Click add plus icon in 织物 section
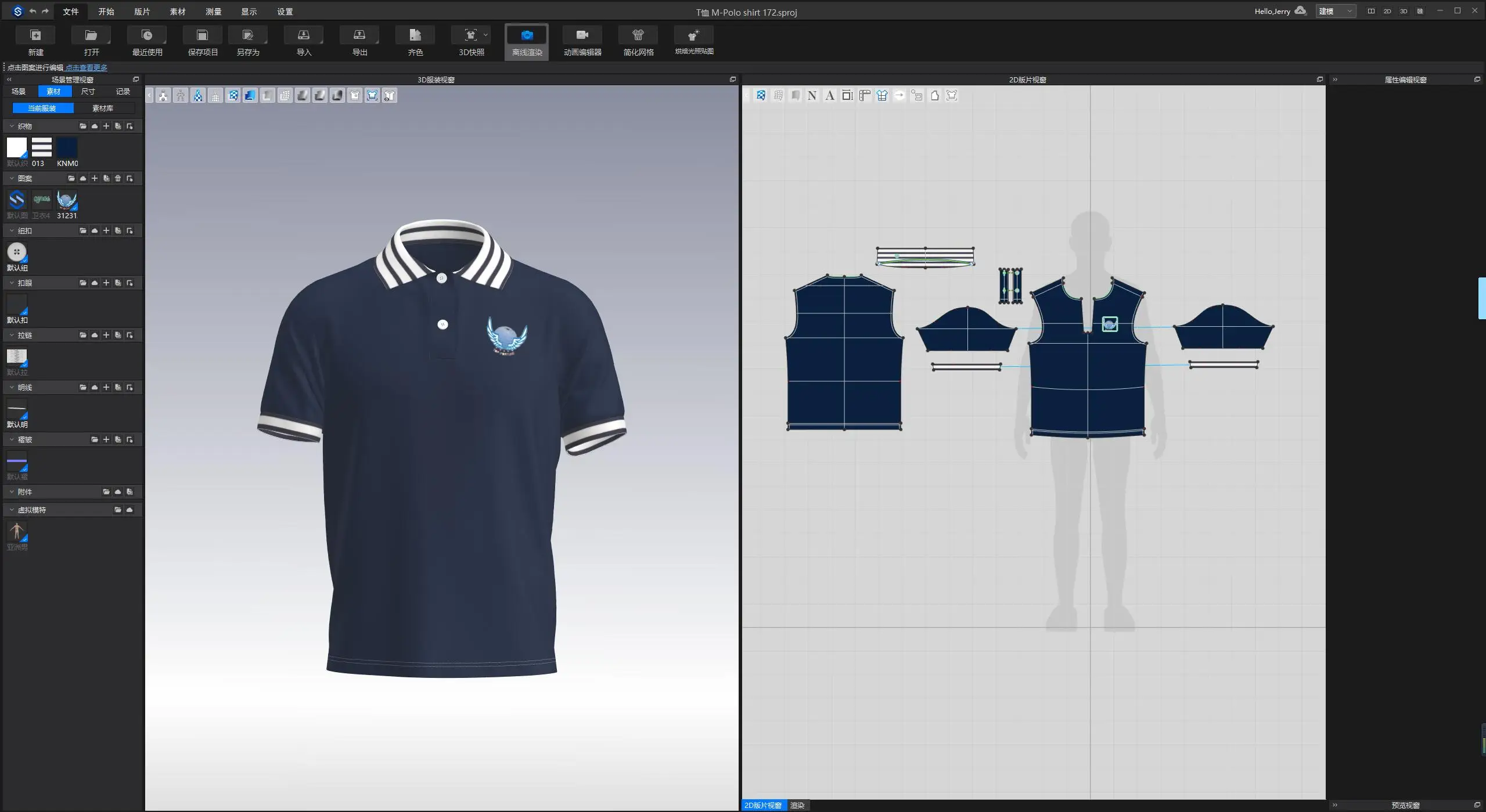This screenshot has height=812, width=1486. pyautogui.click(x=106, y=126)
